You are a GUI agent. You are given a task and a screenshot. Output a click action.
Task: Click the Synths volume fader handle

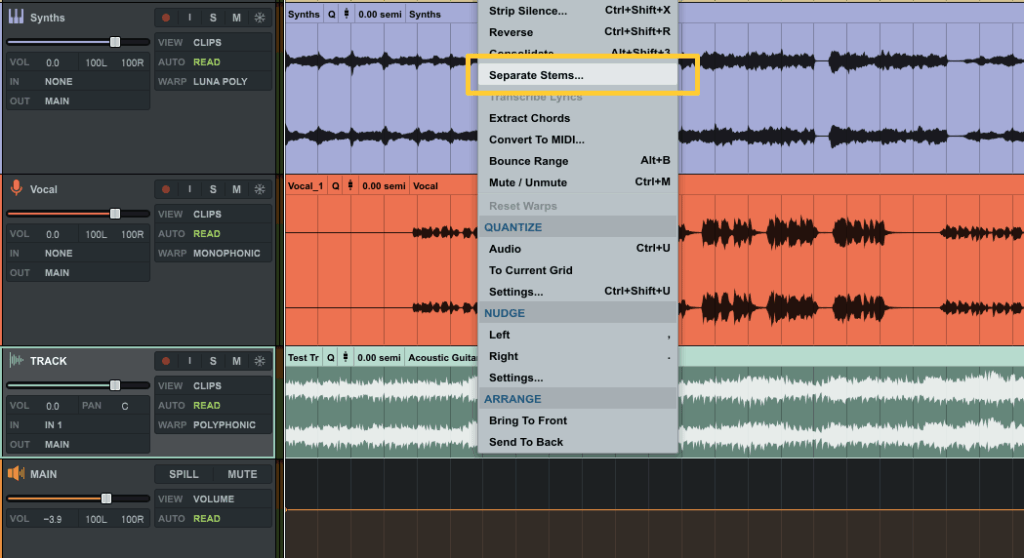pyautogui.click(x=115, y=42)
